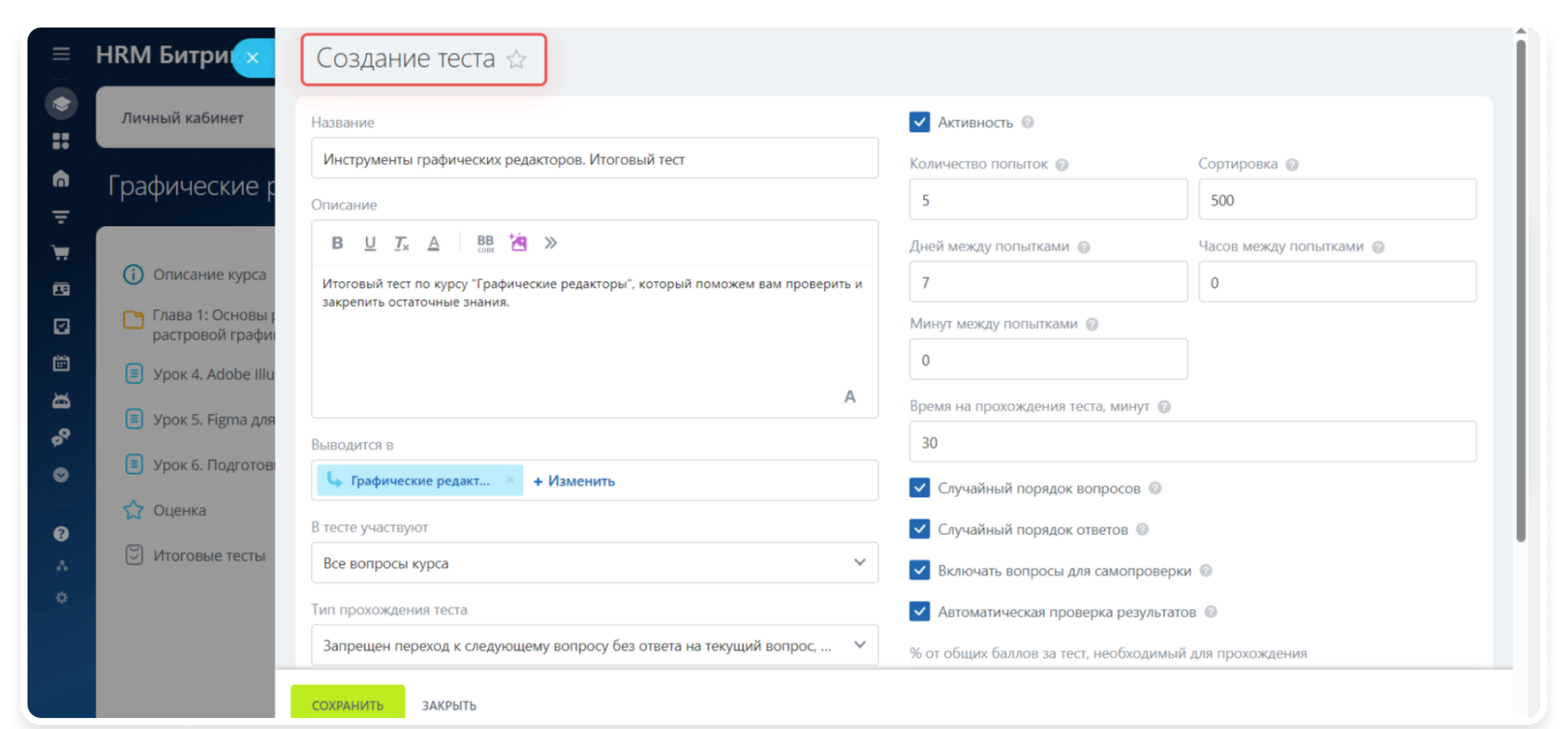This screenshot has height=729, width=1568.
Task: Click the help question mark in sidebar
Action: [x=61, y=533]
